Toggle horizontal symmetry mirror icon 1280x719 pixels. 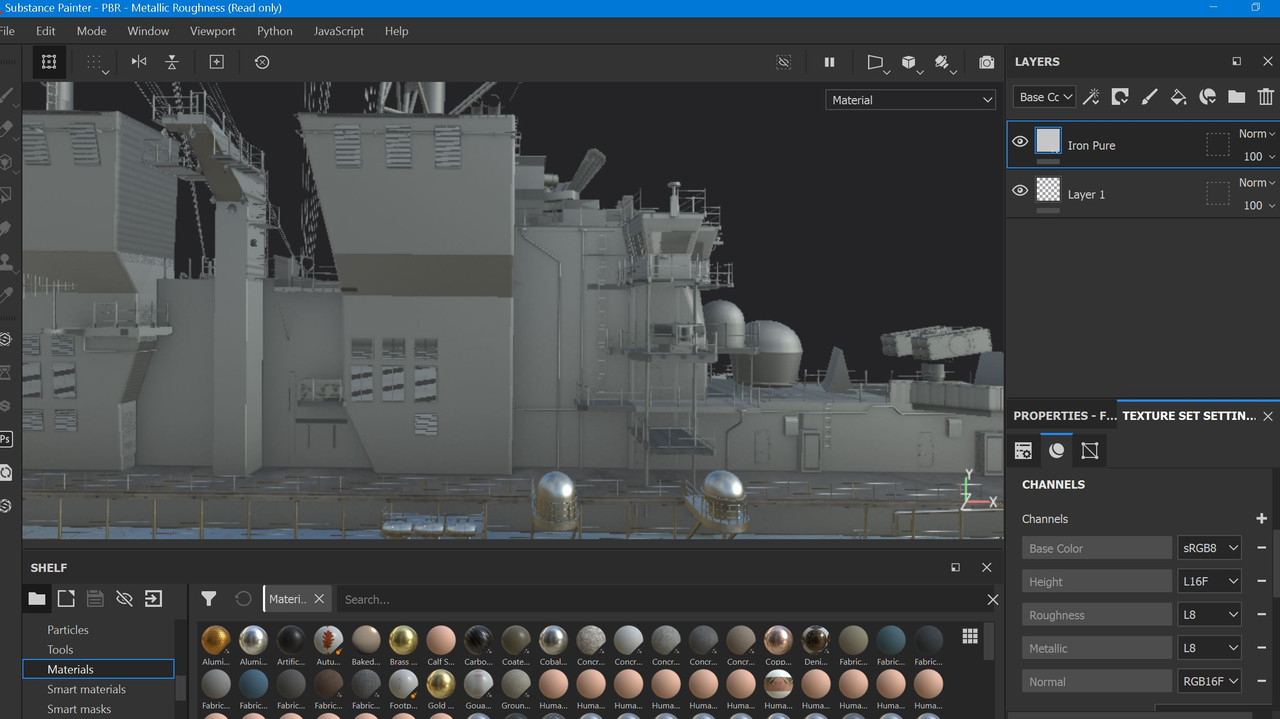139,62
